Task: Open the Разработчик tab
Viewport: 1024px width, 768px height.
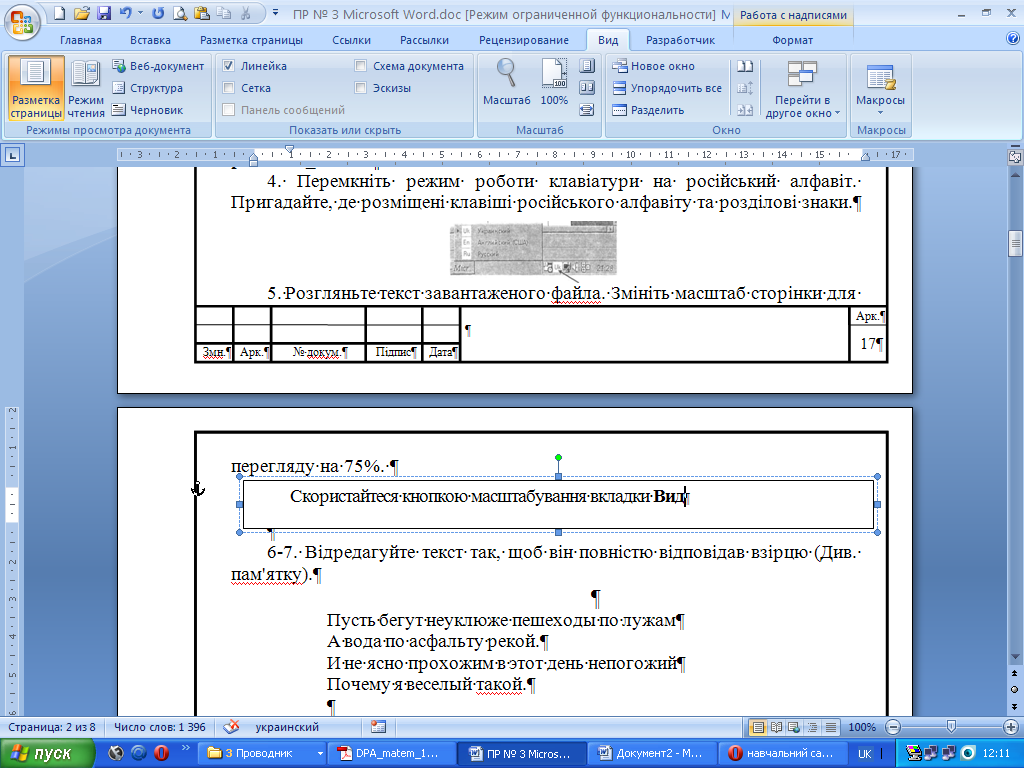Action: tap(680, 40)
